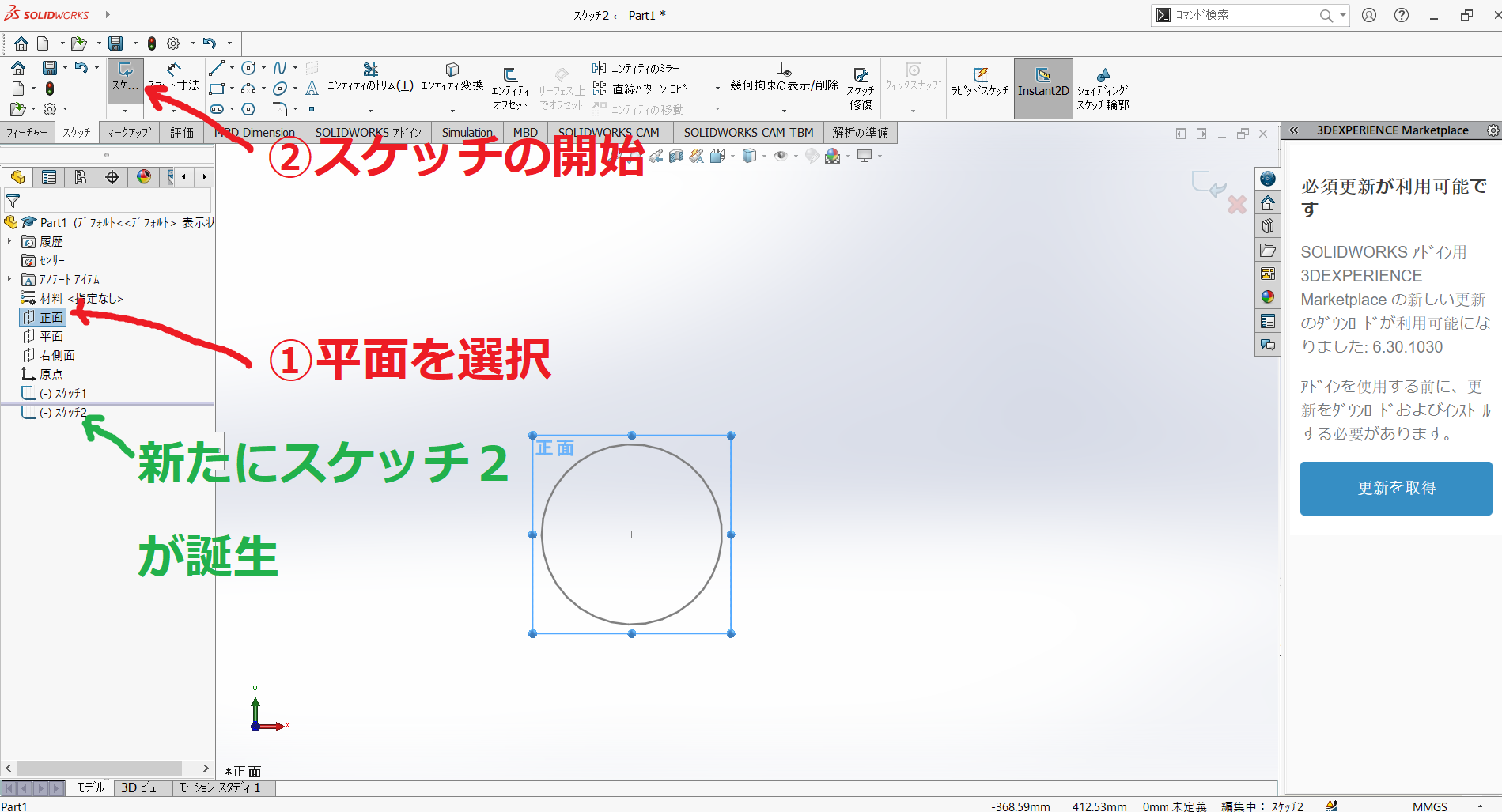The height and width of the screenshot is (812, 1502).
Task: Exit sketch using confirmation corner arrow icon
Action: pos(1209,184)
